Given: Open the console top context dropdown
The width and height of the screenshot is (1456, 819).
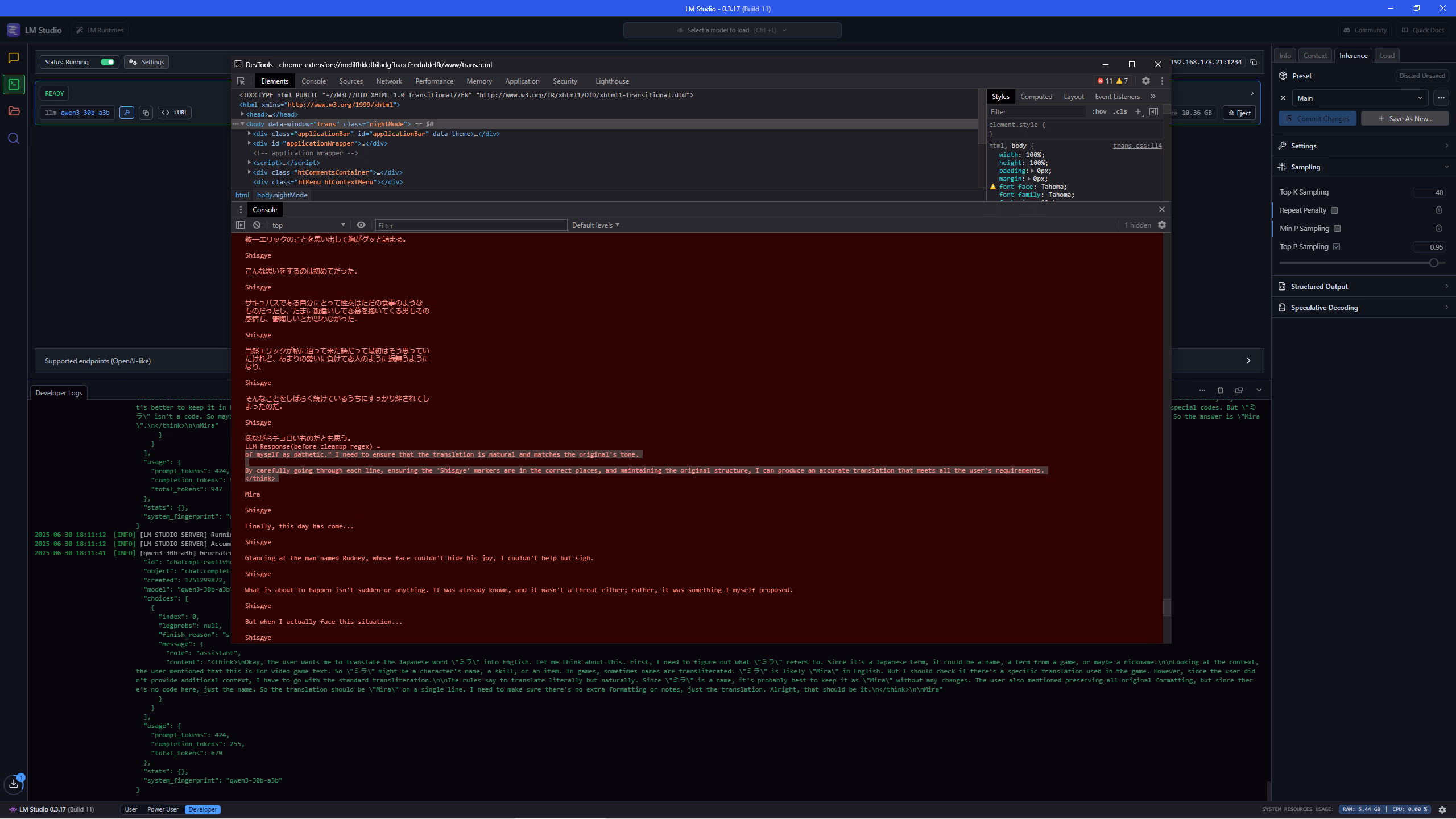Looking at the screenshot, I should click(308, 225).
